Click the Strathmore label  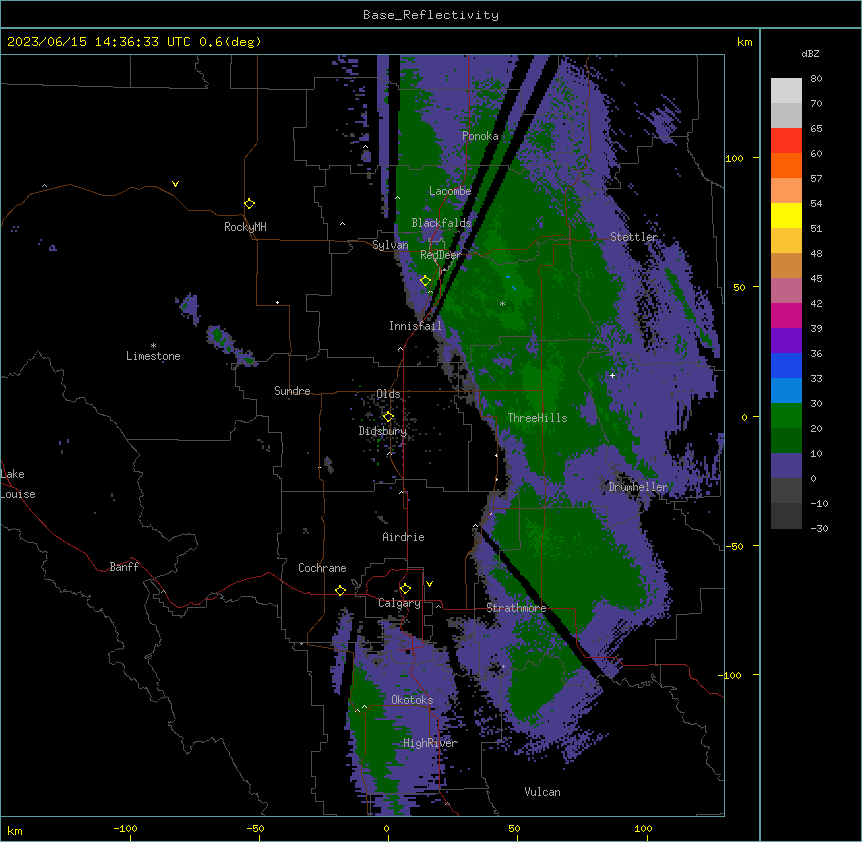tap(516, 608)
